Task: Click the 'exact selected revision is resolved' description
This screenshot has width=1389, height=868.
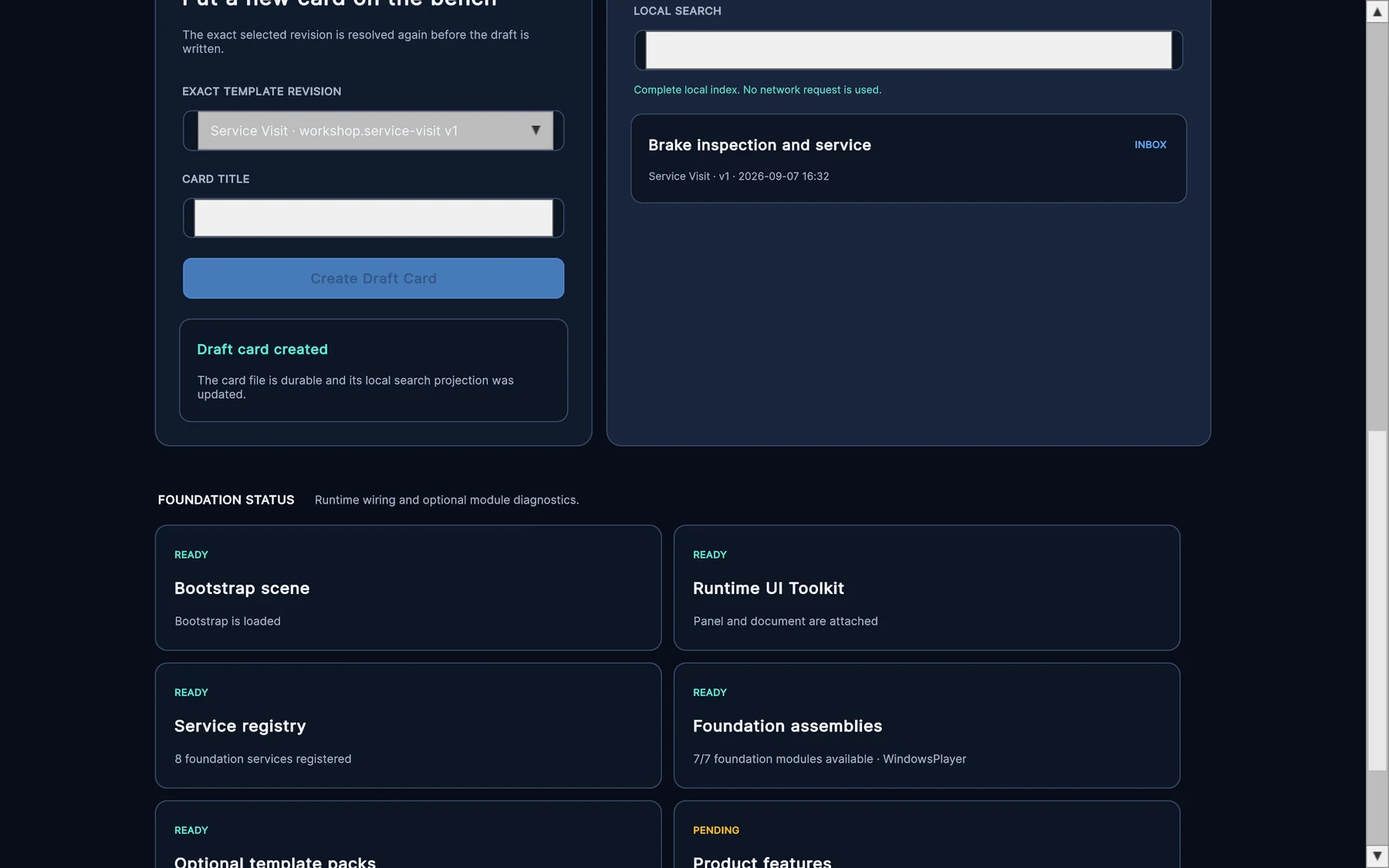Action: point(356,42)
